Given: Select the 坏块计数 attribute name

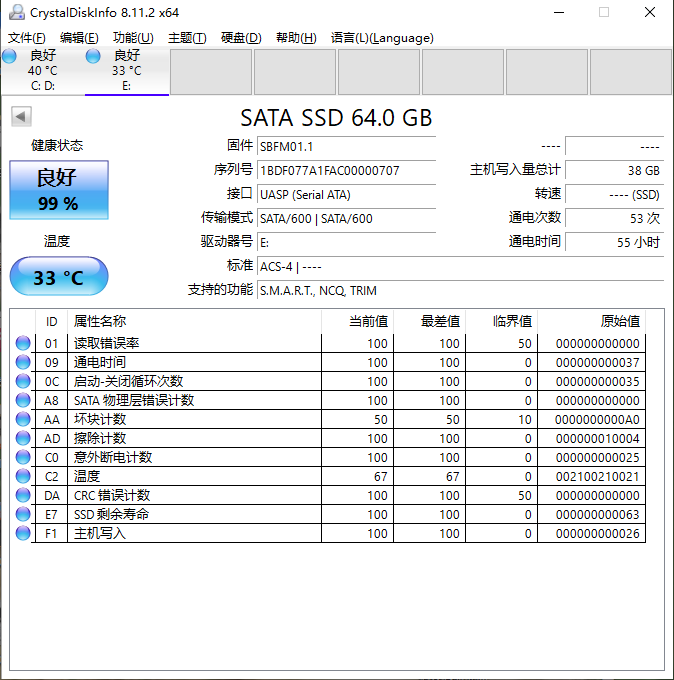Looking at the screenshot, I should tap(100, 419).
